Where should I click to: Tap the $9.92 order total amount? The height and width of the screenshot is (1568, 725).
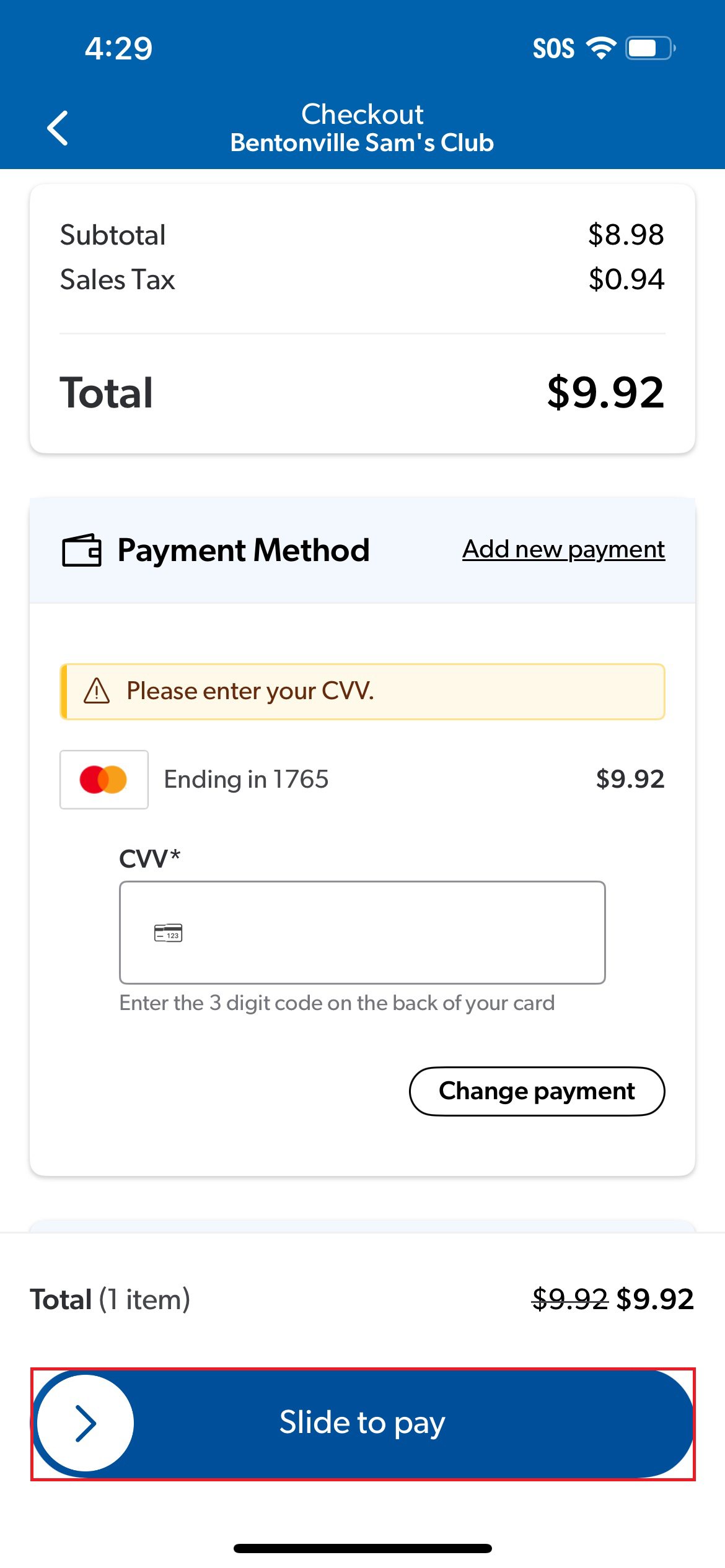click(x=605, y=392)
